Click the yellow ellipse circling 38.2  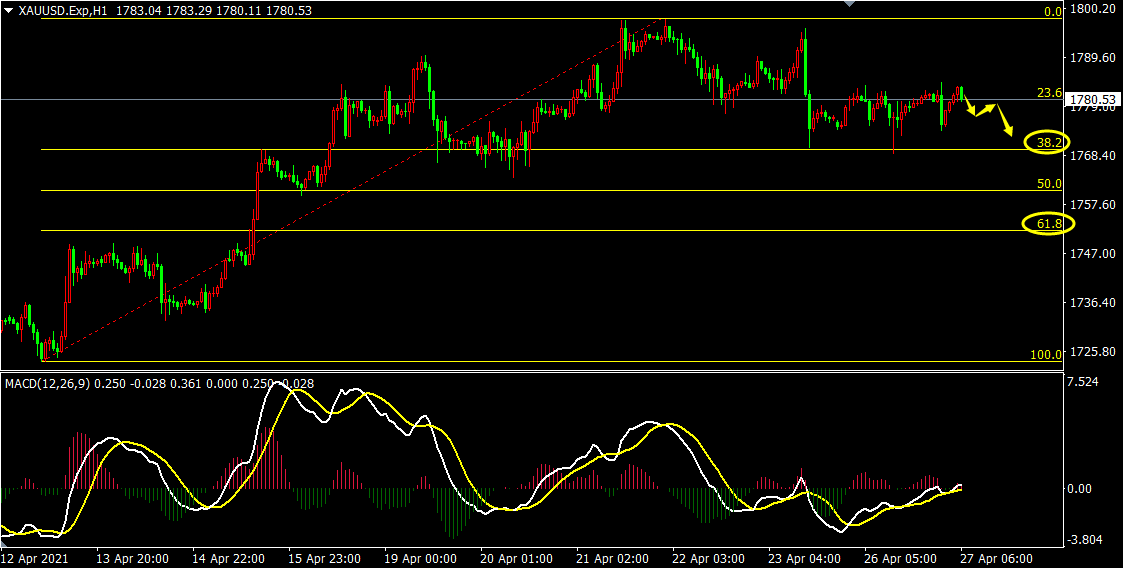(1048, 143)
